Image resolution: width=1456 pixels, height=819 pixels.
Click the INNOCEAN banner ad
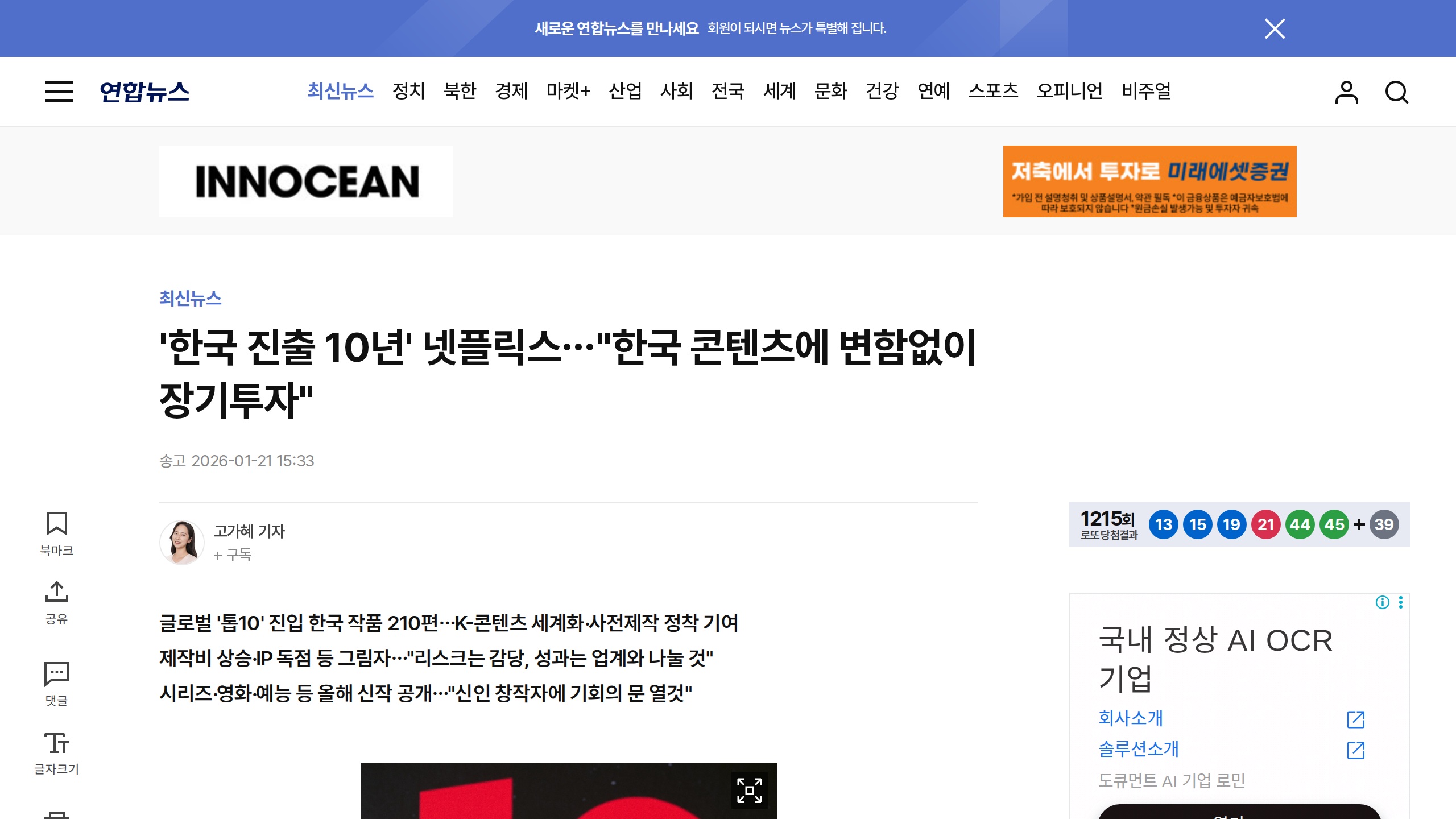pyautogui.click(x=306, y=181)
